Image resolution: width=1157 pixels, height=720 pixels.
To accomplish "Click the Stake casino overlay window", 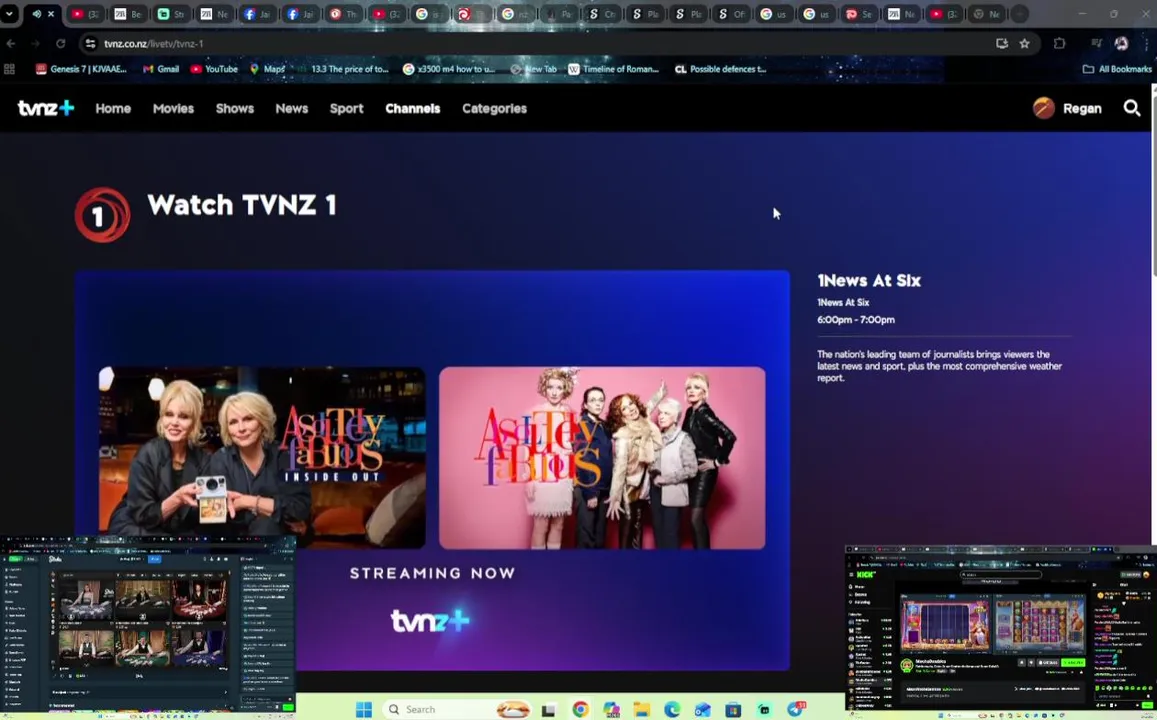I will (148, 626).
